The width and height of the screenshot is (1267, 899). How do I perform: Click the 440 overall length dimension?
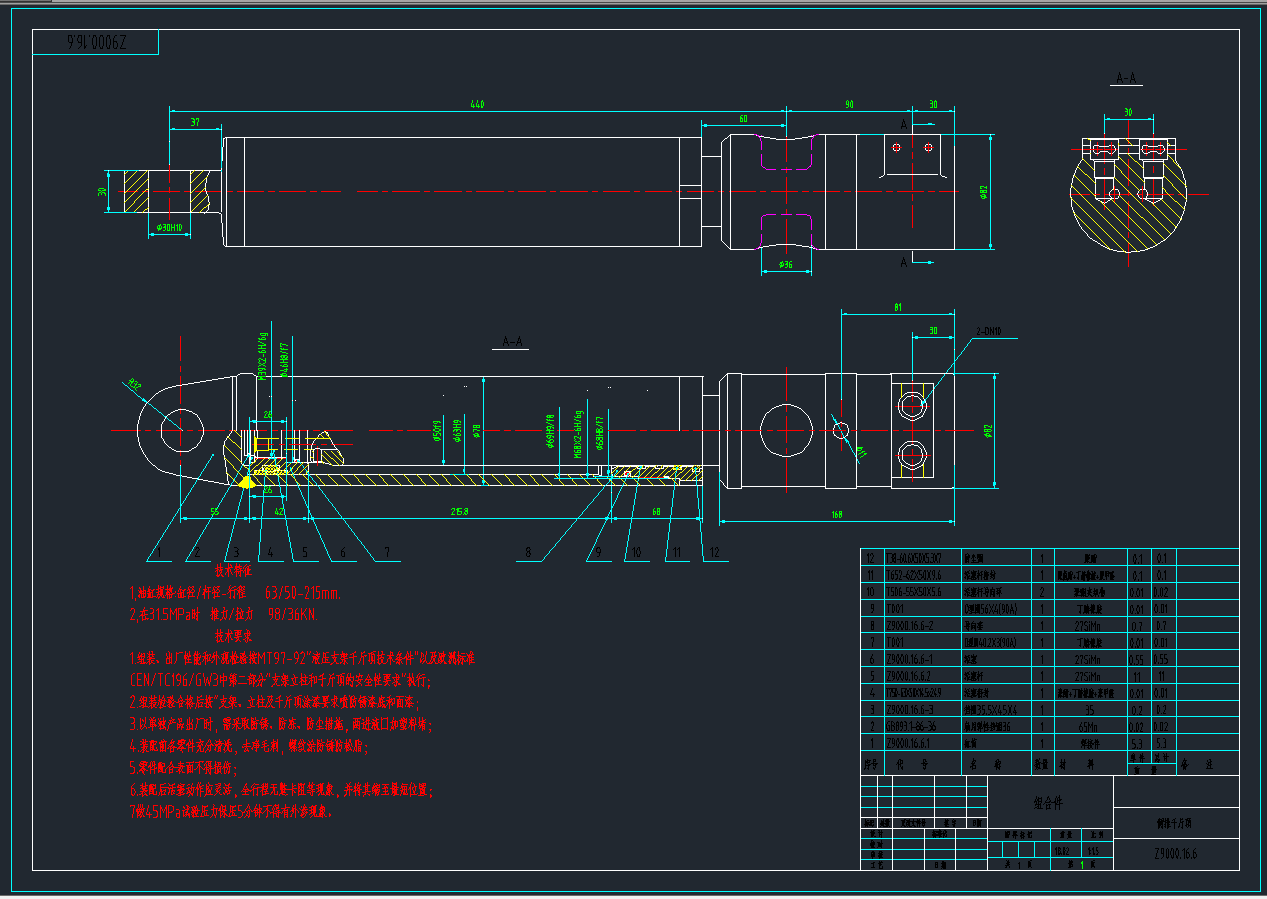[478, 104]
